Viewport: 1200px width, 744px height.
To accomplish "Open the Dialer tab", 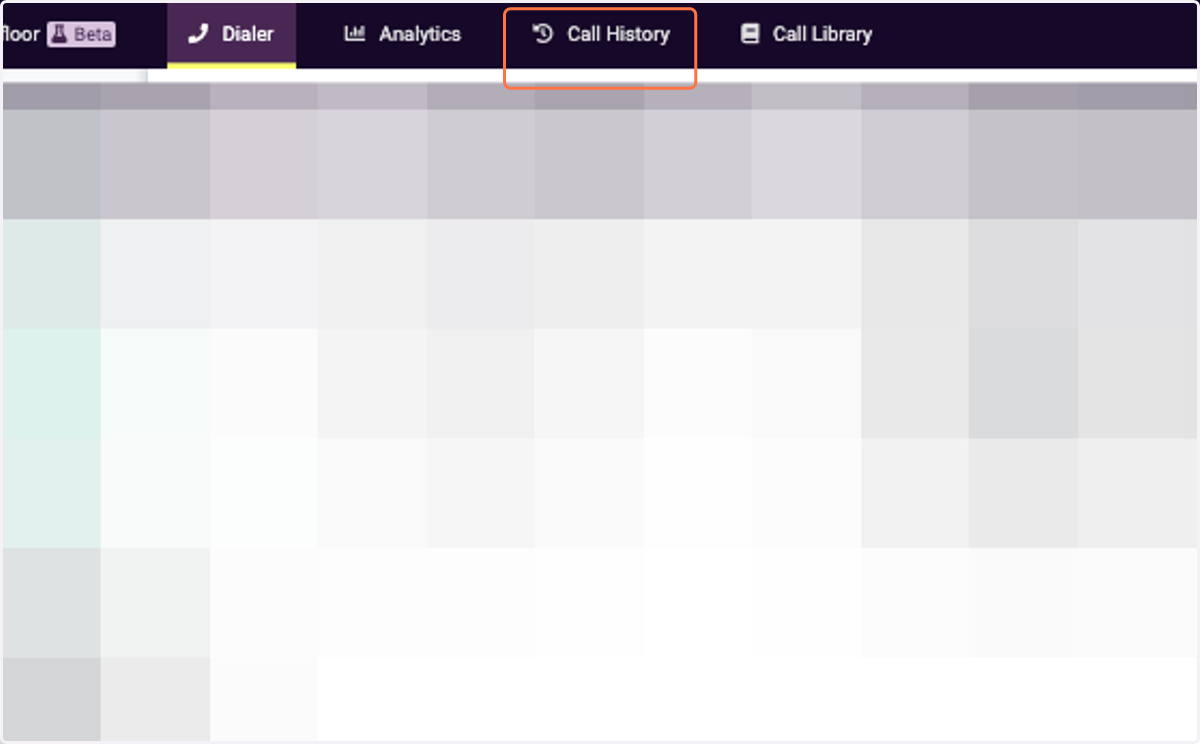I will pos(231,34).
